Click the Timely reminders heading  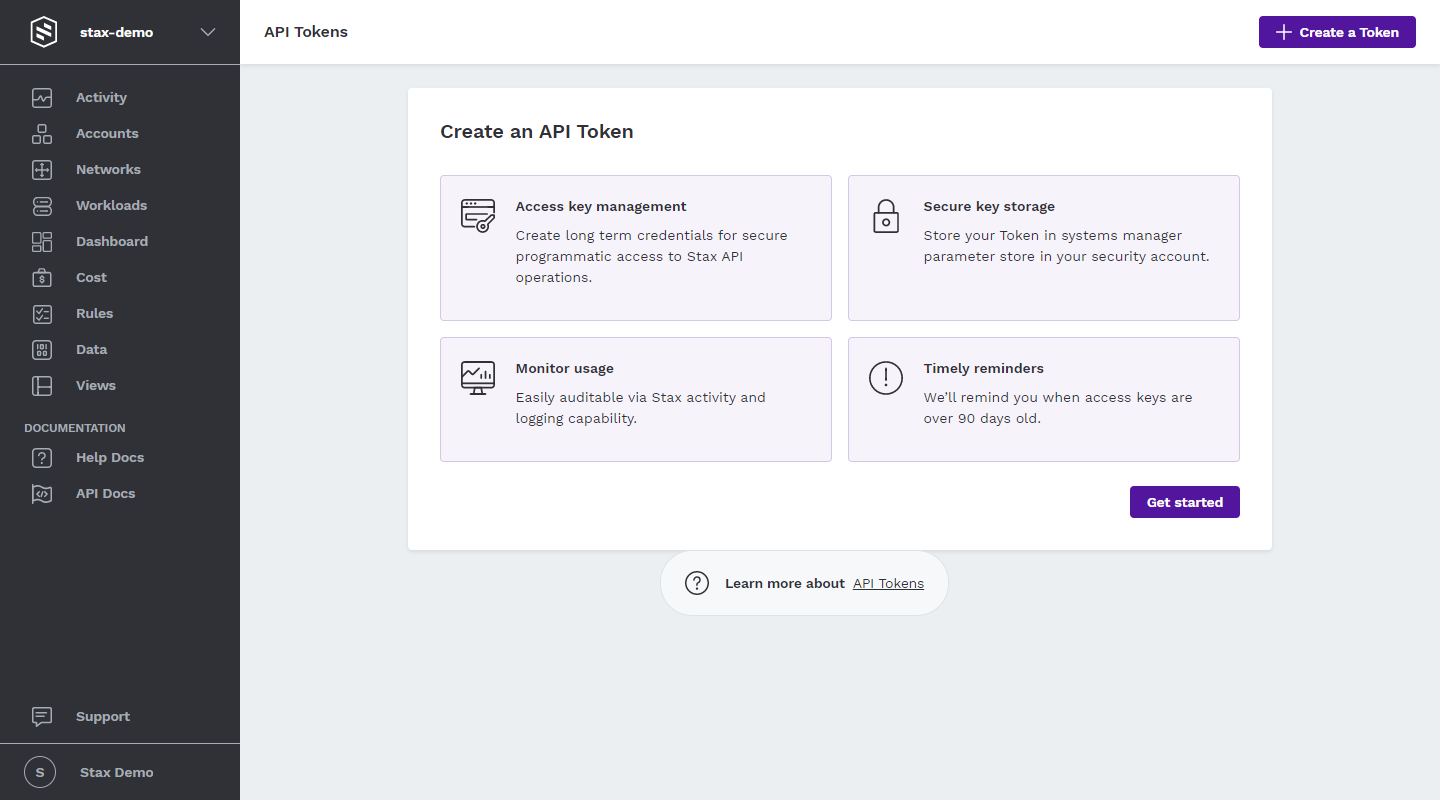click(x=984, y=369)
